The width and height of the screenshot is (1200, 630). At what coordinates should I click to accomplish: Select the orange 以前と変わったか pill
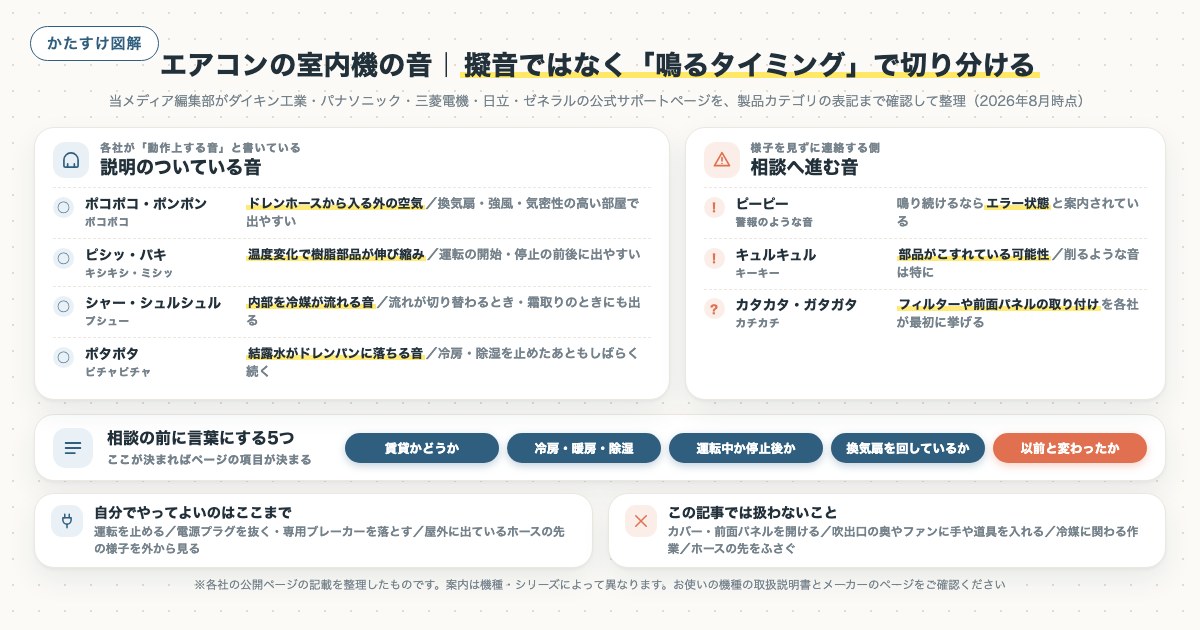1070,448
